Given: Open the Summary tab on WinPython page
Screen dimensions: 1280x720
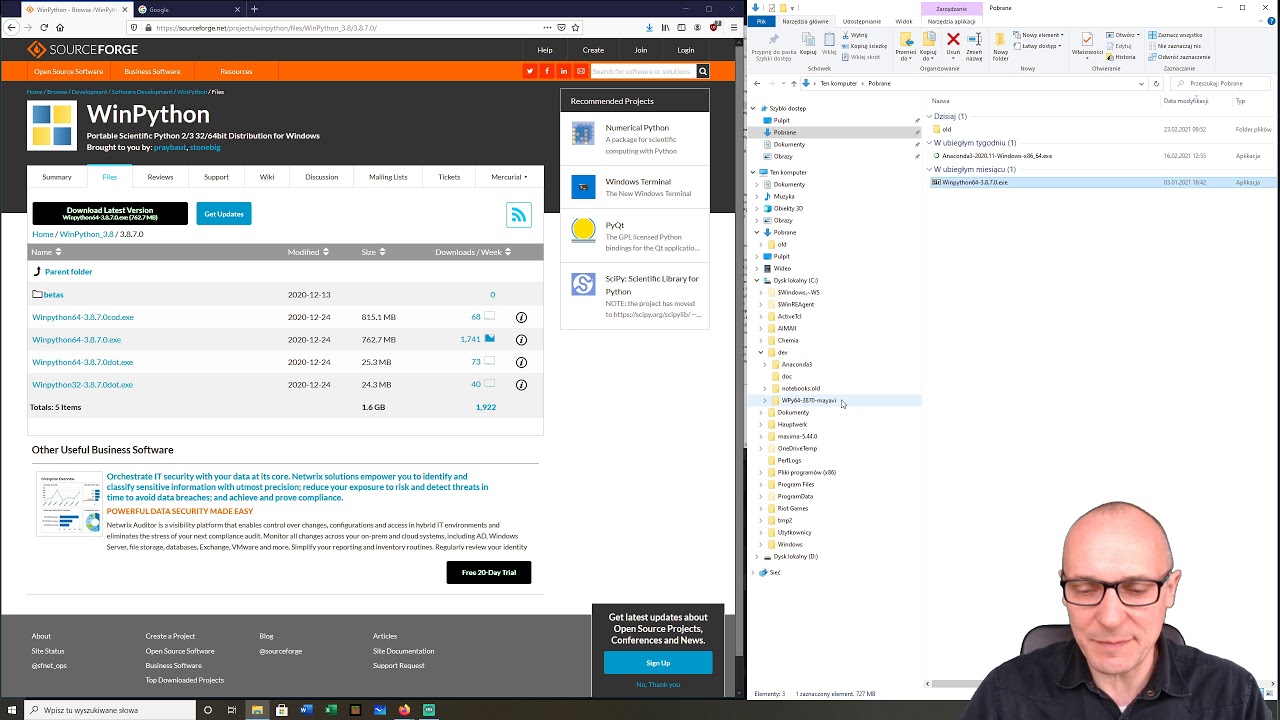Looking at the screenshot, I should point(57,177).
